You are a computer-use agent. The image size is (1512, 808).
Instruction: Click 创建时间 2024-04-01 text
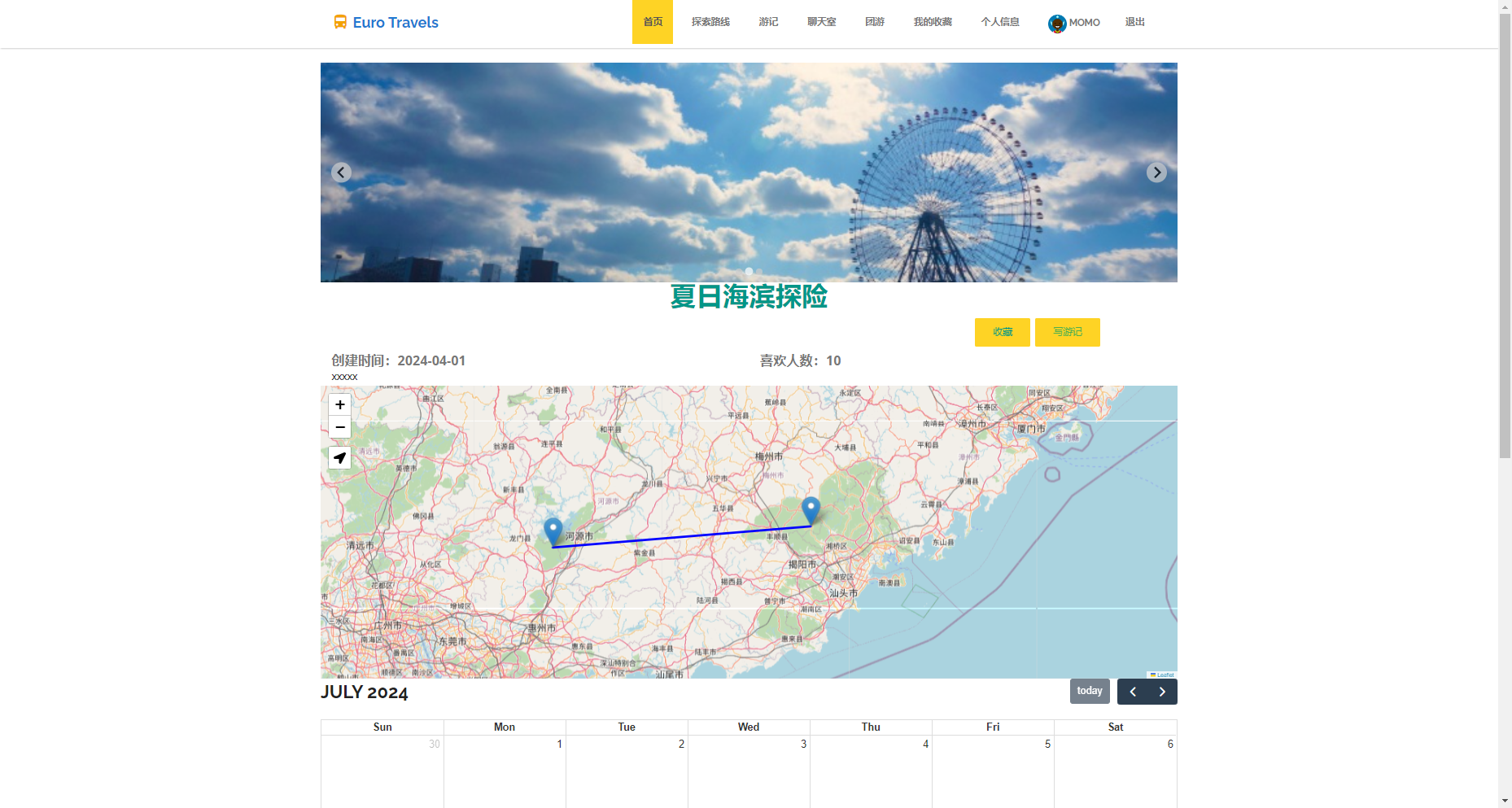coord(398,360)
